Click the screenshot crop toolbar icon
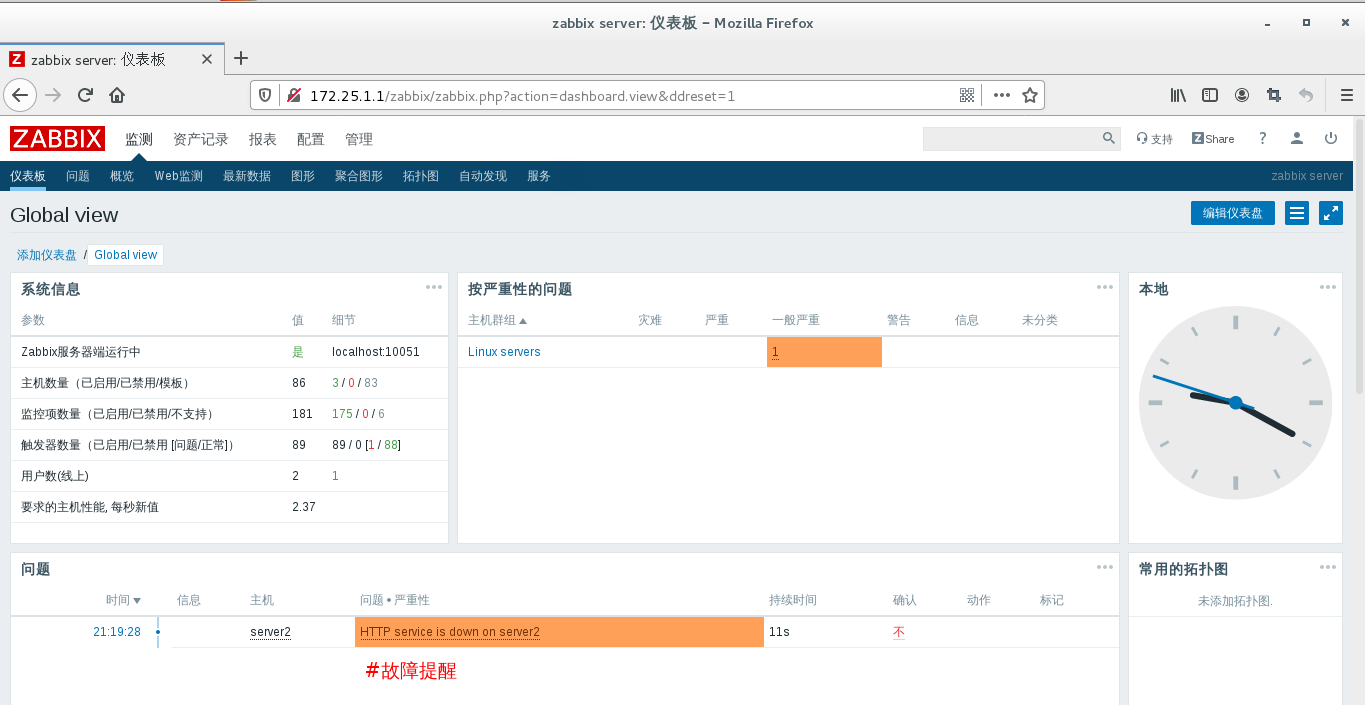1365x705 pixels. tap(1273, 95)
